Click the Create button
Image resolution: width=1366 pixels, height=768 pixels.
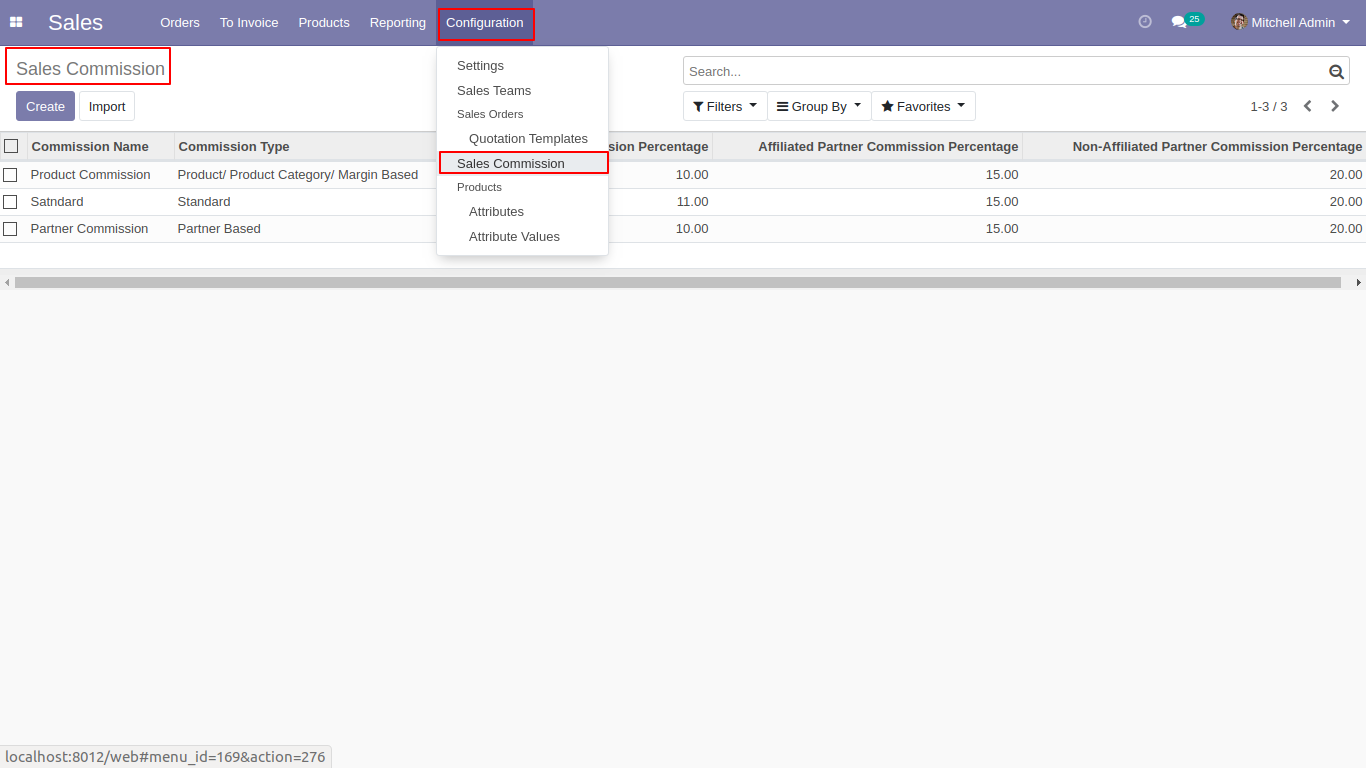pos(45,106)
